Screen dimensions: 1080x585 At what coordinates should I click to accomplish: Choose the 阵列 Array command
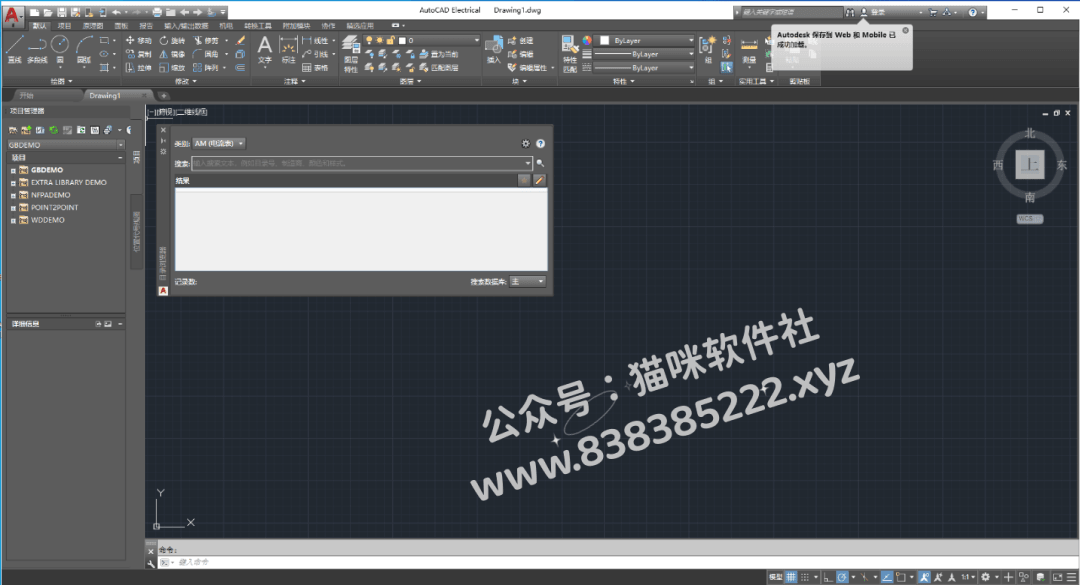tap(206, 68)
